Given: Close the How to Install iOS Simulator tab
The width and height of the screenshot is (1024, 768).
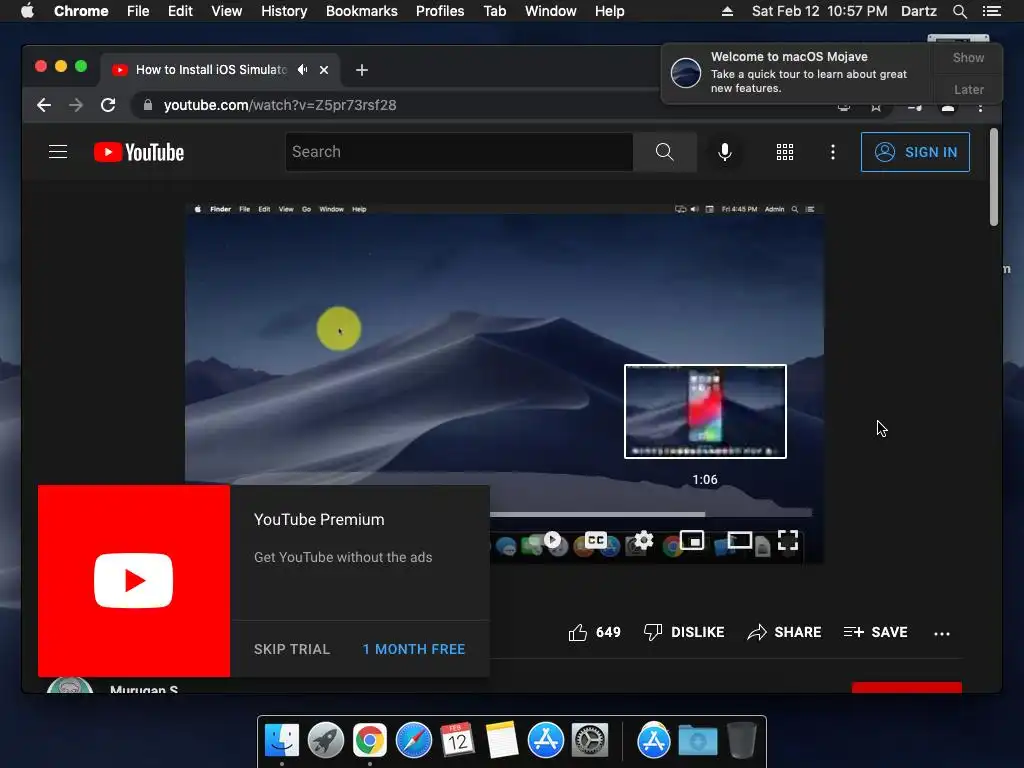Looking at the screenshot, I should [x=324, y=70].
